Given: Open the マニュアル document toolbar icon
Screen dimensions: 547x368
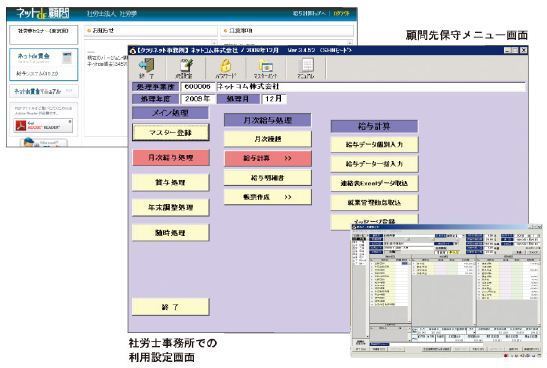Looking at the screenshot, I should tap(306, 68).
